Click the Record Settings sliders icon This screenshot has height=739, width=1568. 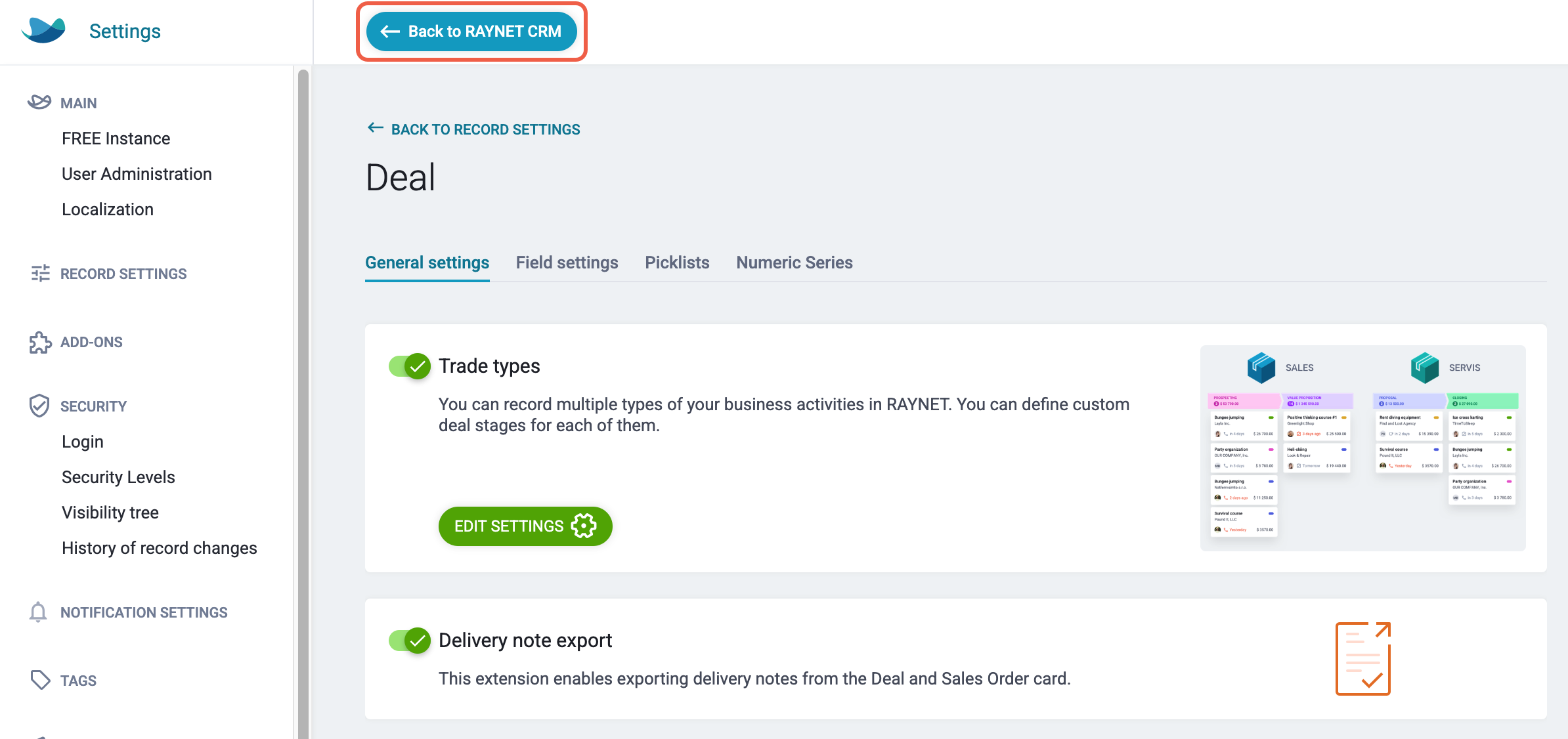[x=40, y=273]
